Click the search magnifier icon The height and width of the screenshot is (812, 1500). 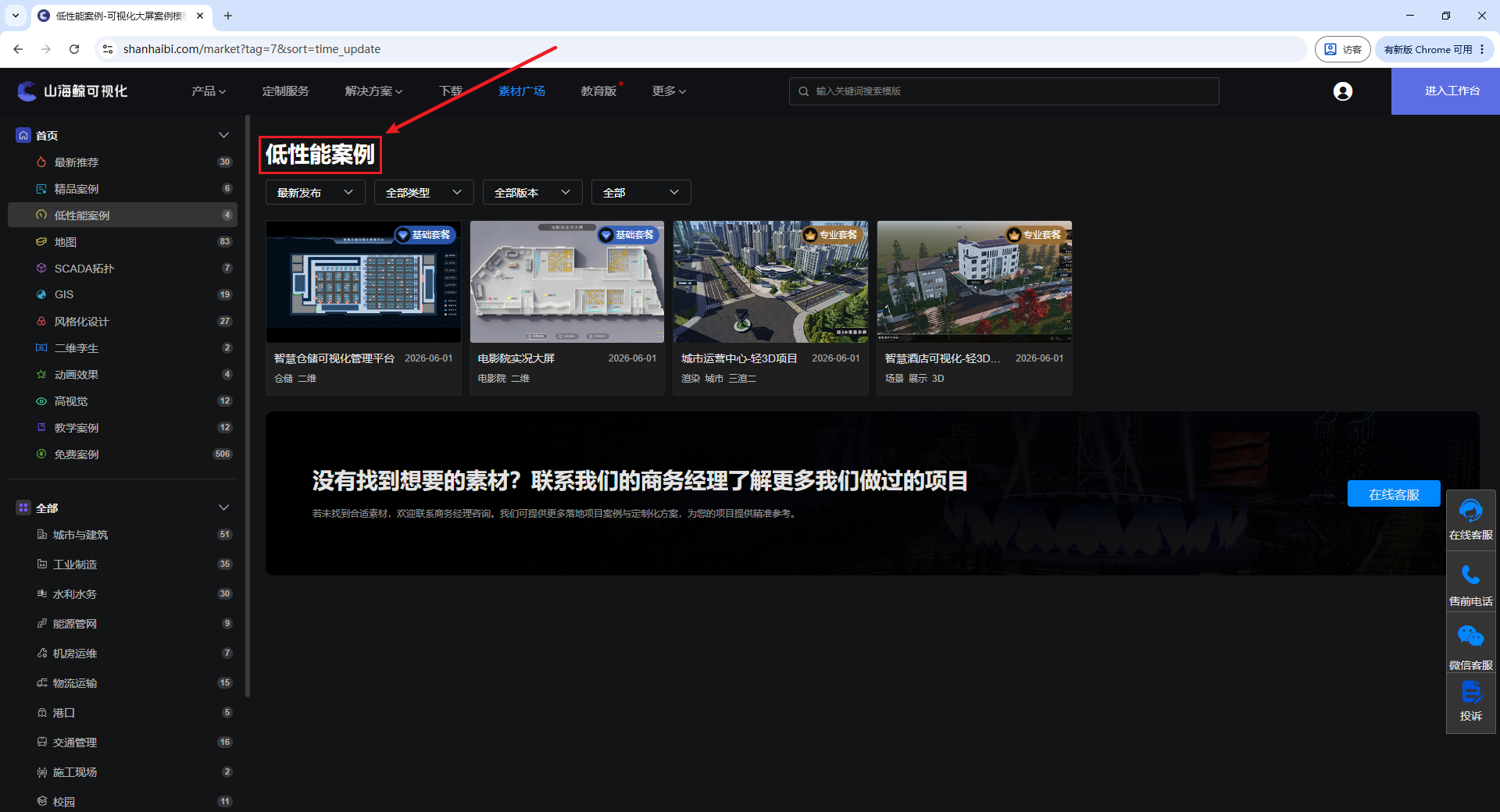803,91
